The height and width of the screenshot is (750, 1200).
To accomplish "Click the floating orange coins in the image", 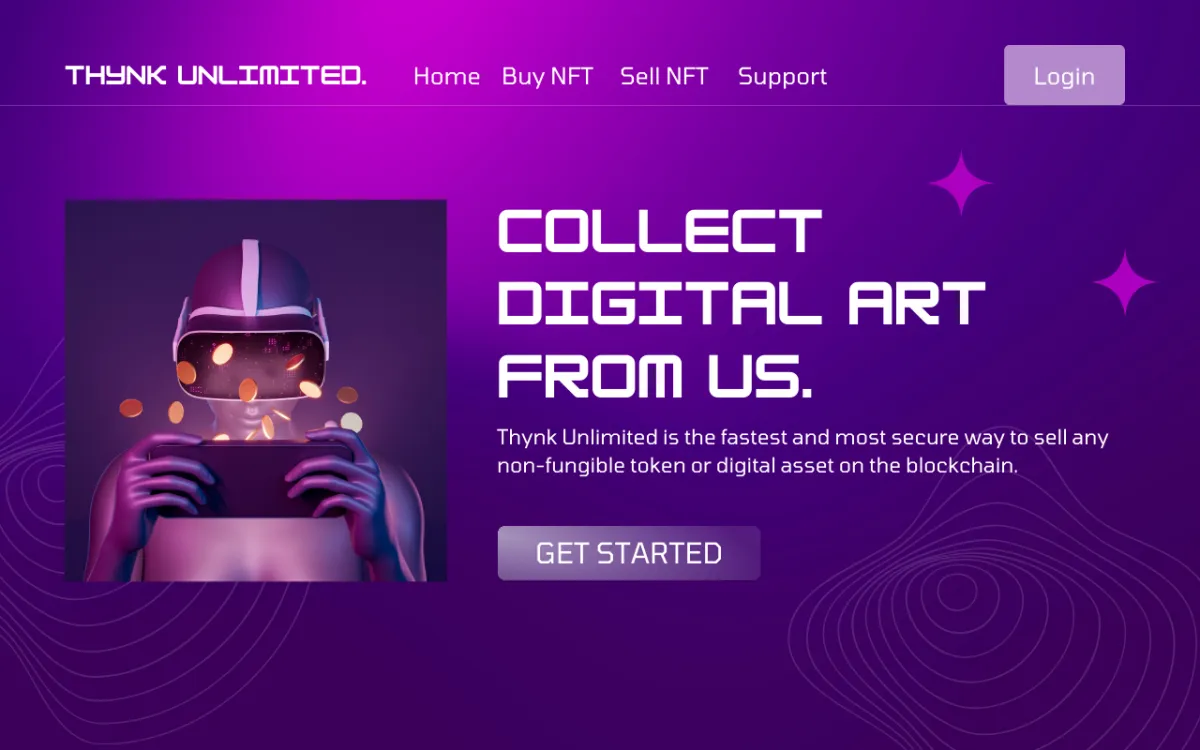I will pos(240,395).
